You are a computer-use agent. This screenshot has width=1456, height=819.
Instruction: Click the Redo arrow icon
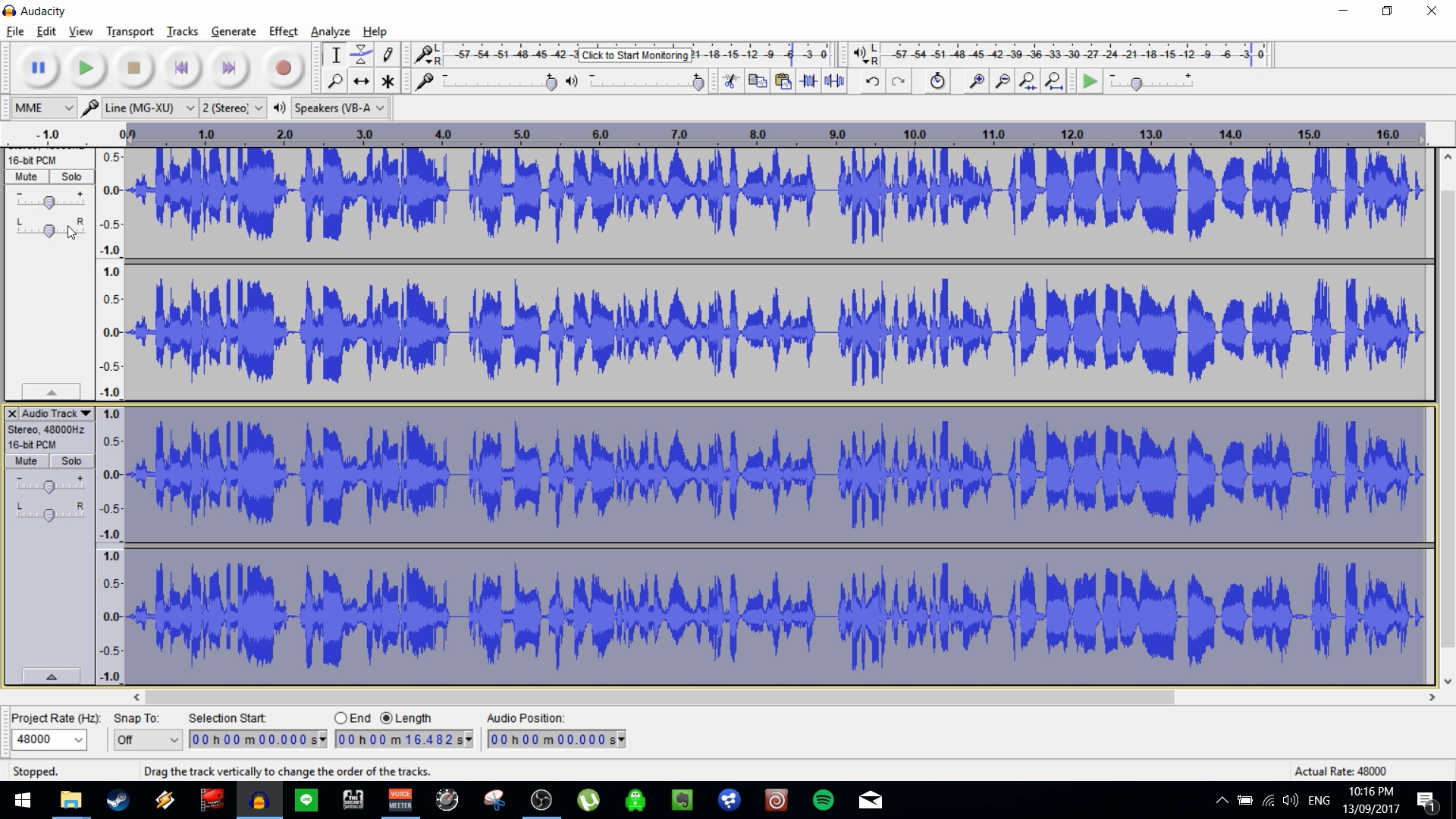[898, 81]
